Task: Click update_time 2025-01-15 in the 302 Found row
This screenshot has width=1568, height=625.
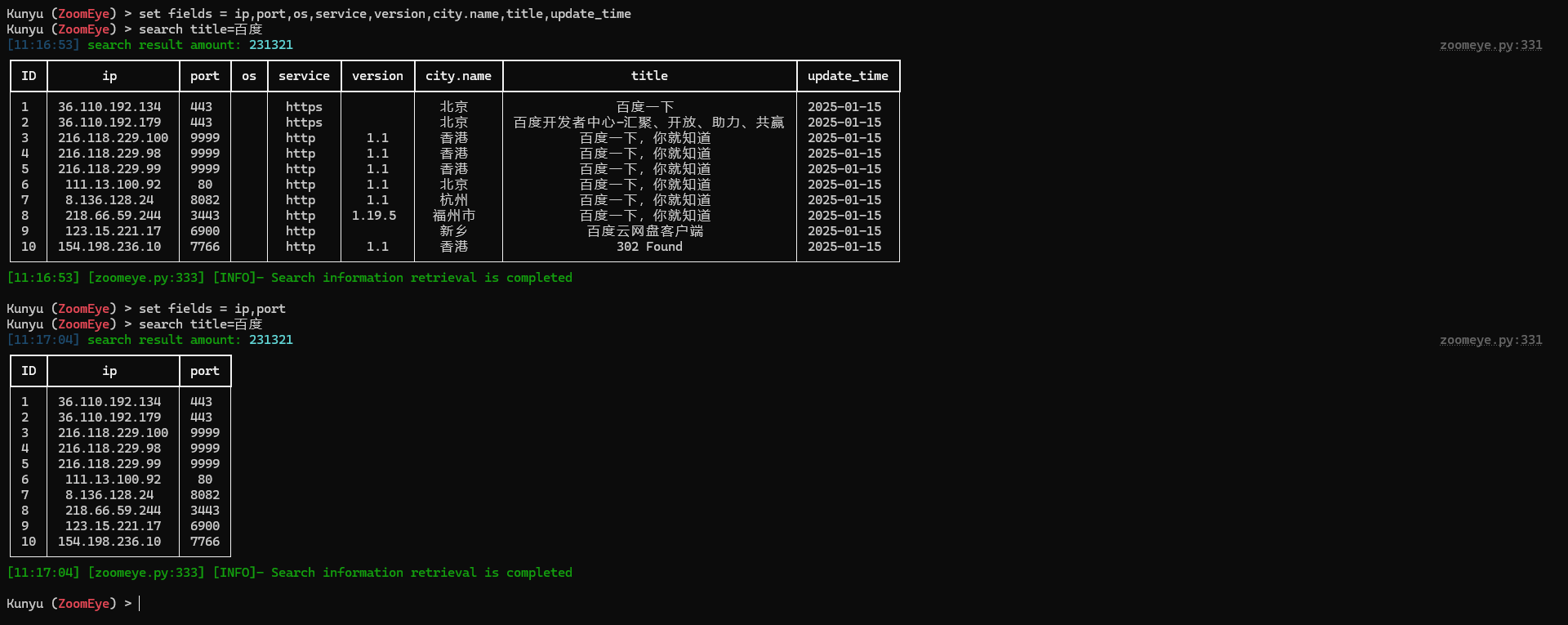Action: (x=844, y=247)
